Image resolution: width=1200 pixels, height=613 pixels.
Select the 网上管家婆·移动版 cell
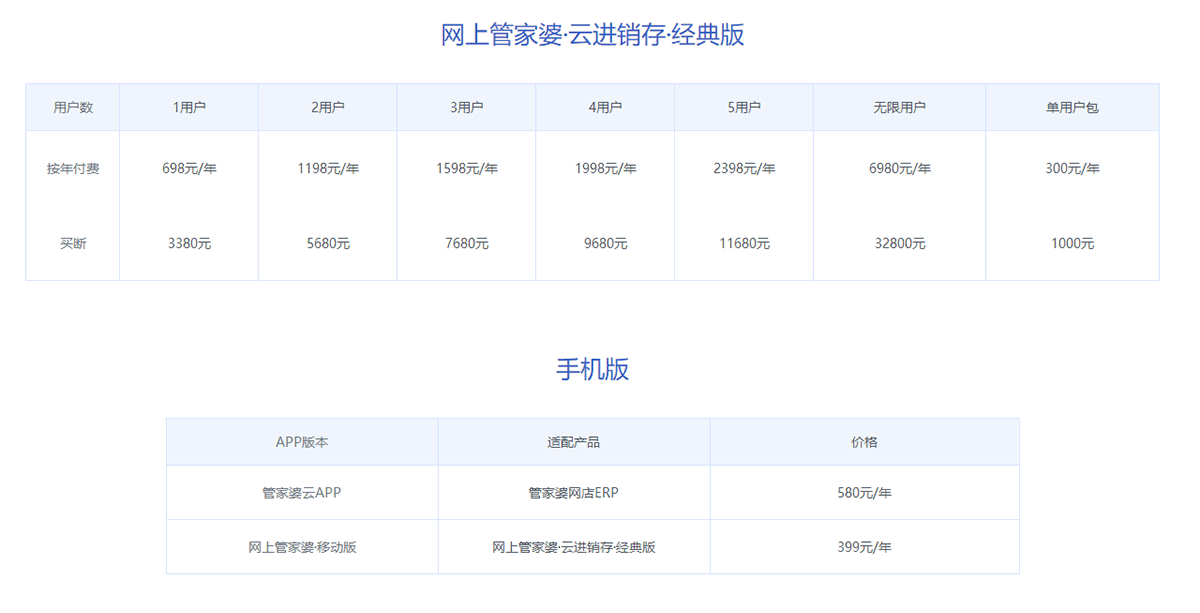(302, 547)
